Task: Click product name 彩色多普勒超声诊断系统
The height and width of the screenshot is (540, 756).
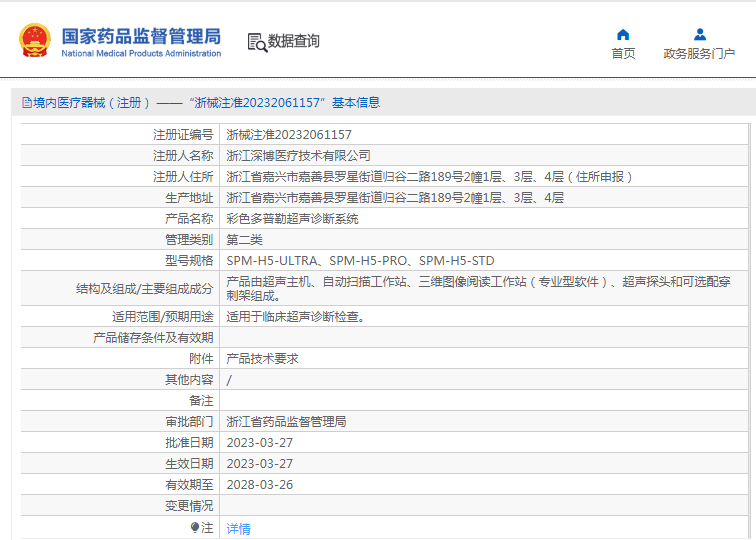Action: [292, 218]
